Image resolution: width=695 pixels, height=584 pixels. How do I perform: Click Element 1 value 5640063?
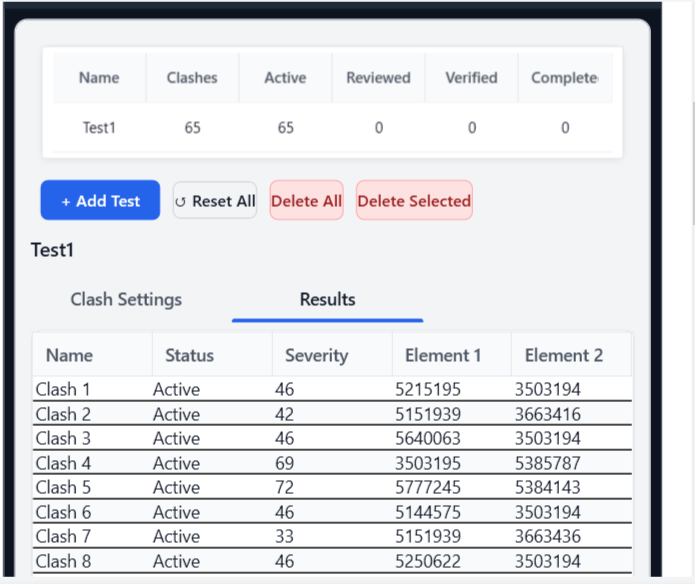[x=428, y=439]
